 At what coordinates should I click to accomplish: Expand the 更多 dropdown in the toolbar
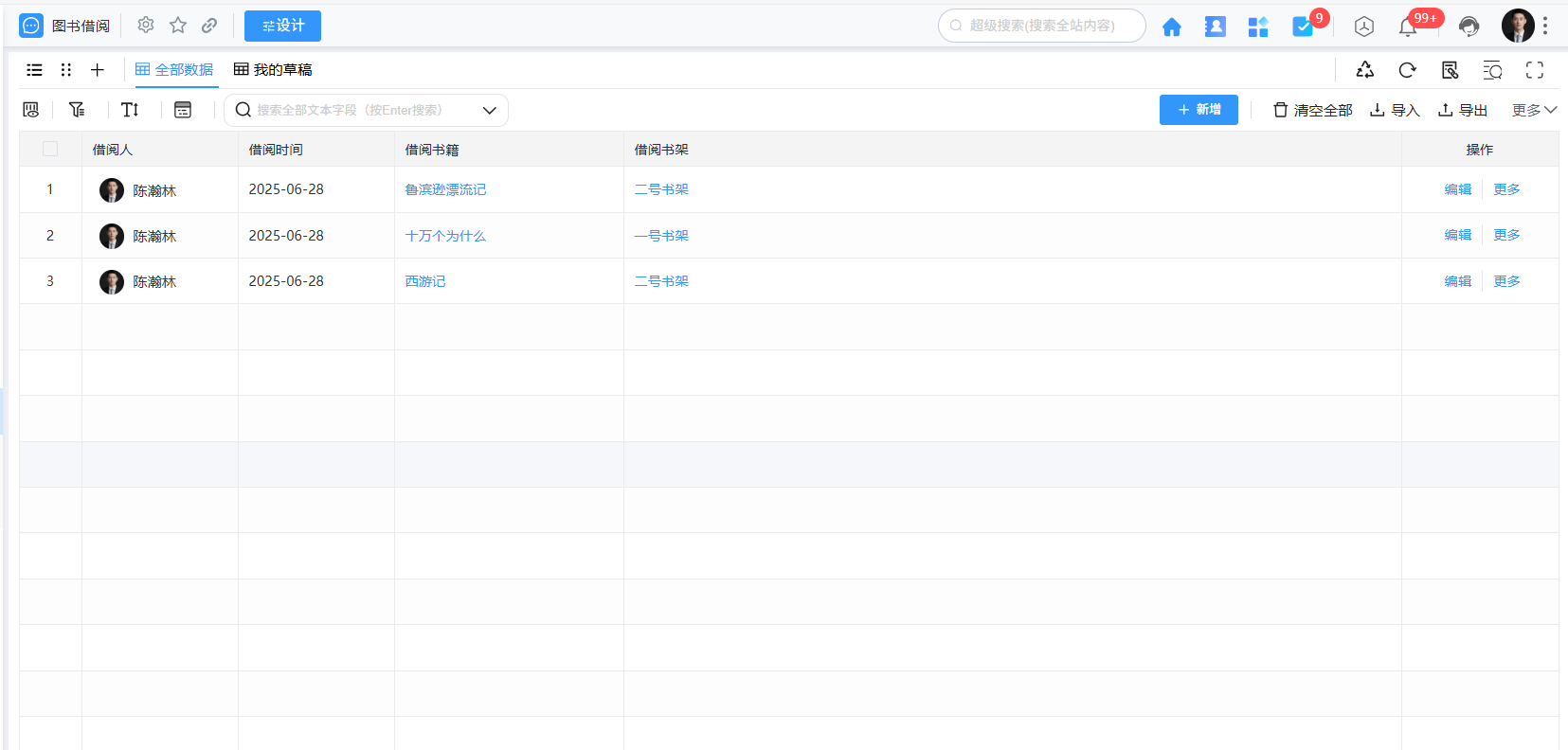[1534, 110]
